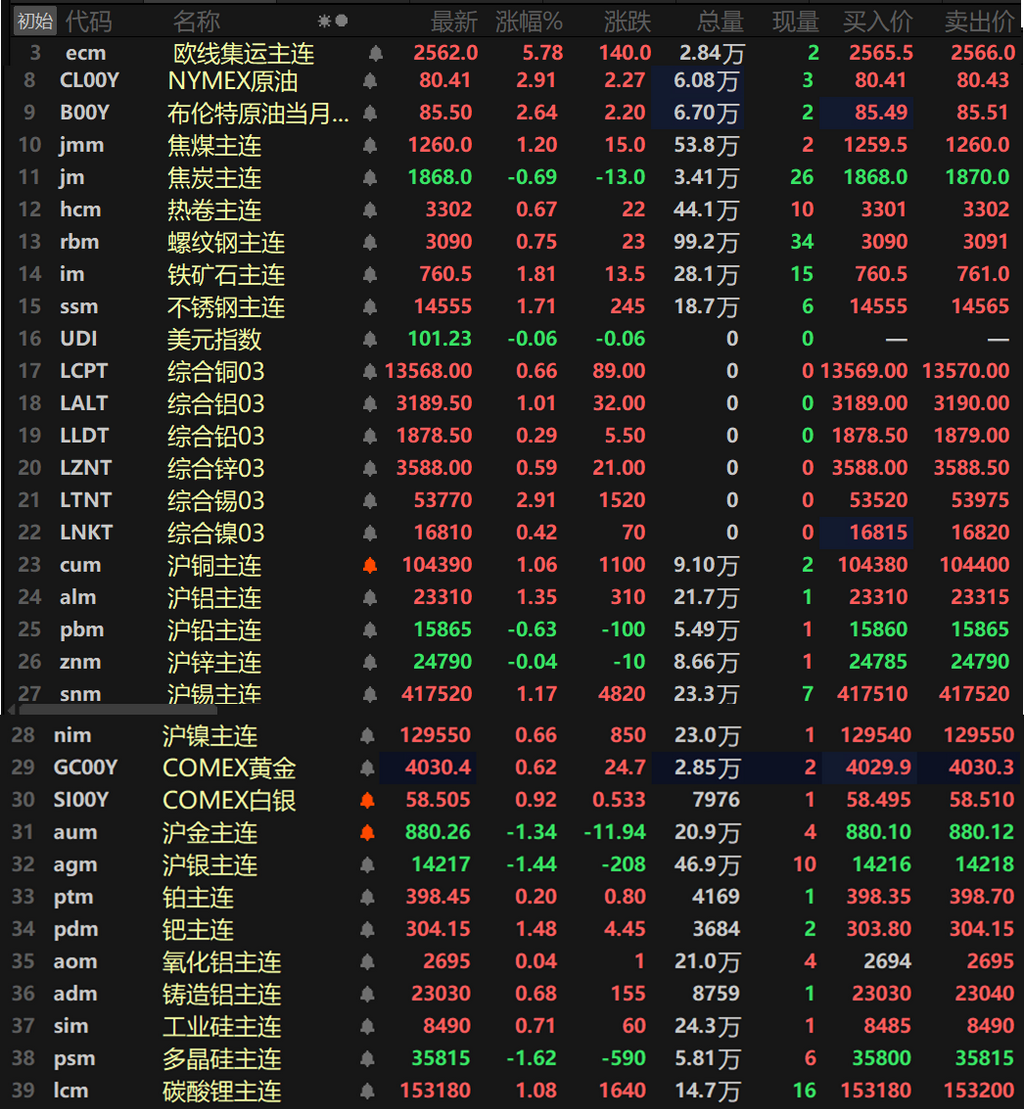Toggle the alert bell for COMEX白银
Screen dimensions: 1024x1109
click(x=367, y=800)
